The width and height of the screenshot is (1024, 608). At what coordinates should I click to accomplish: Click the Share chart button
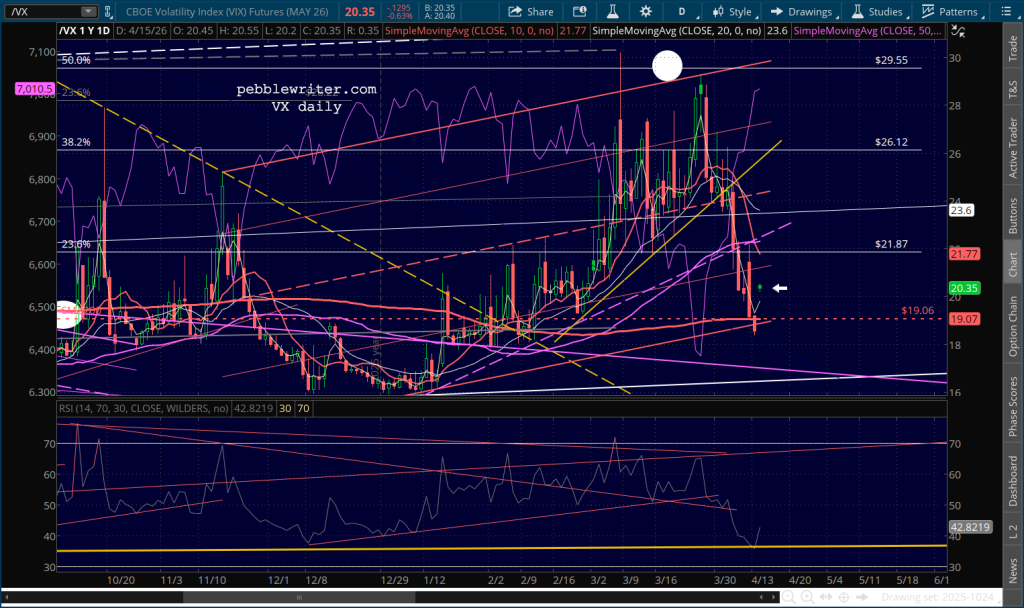(531, 12)
